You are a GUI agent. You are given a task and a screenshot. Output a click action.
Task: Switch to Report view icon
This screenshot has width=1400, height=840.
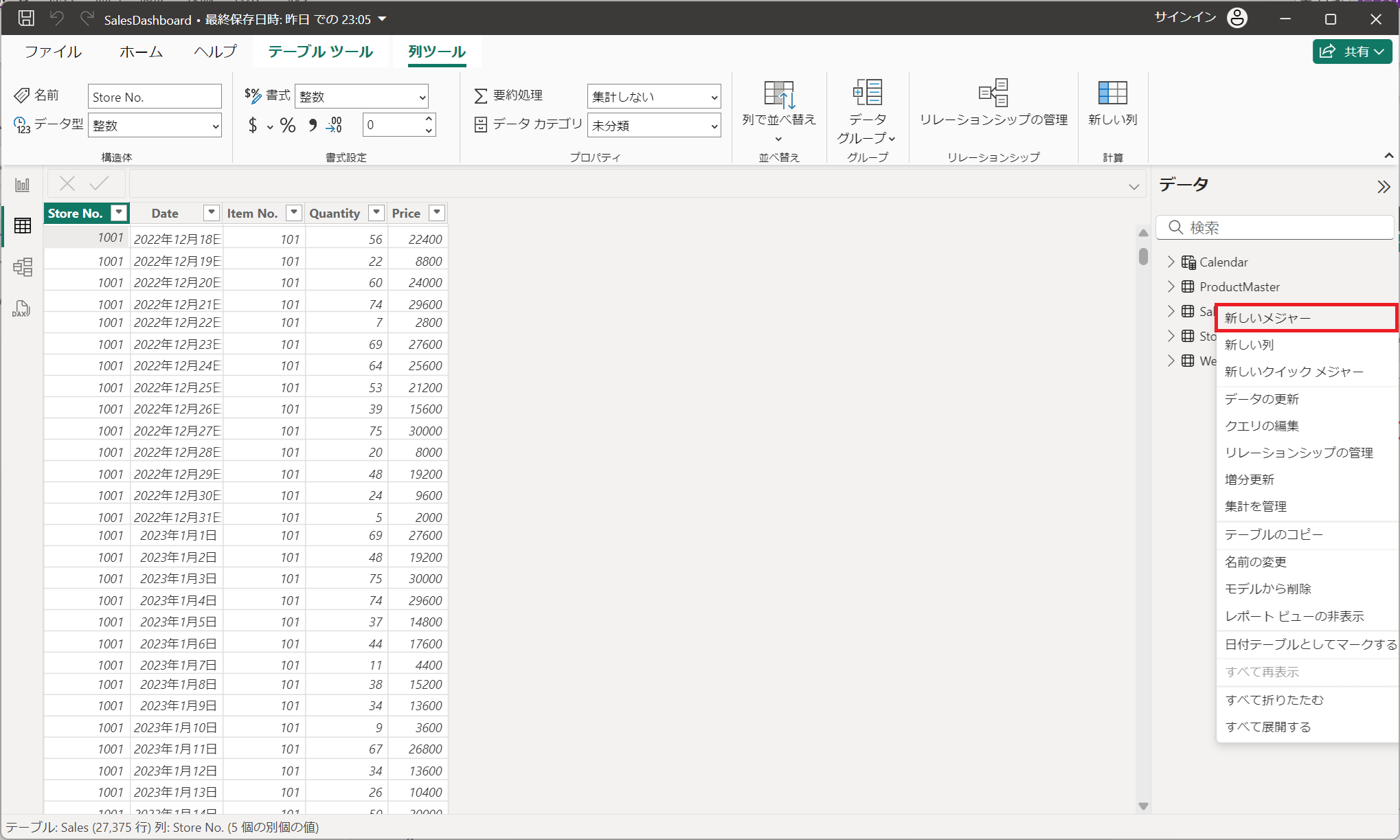[23, 185]
